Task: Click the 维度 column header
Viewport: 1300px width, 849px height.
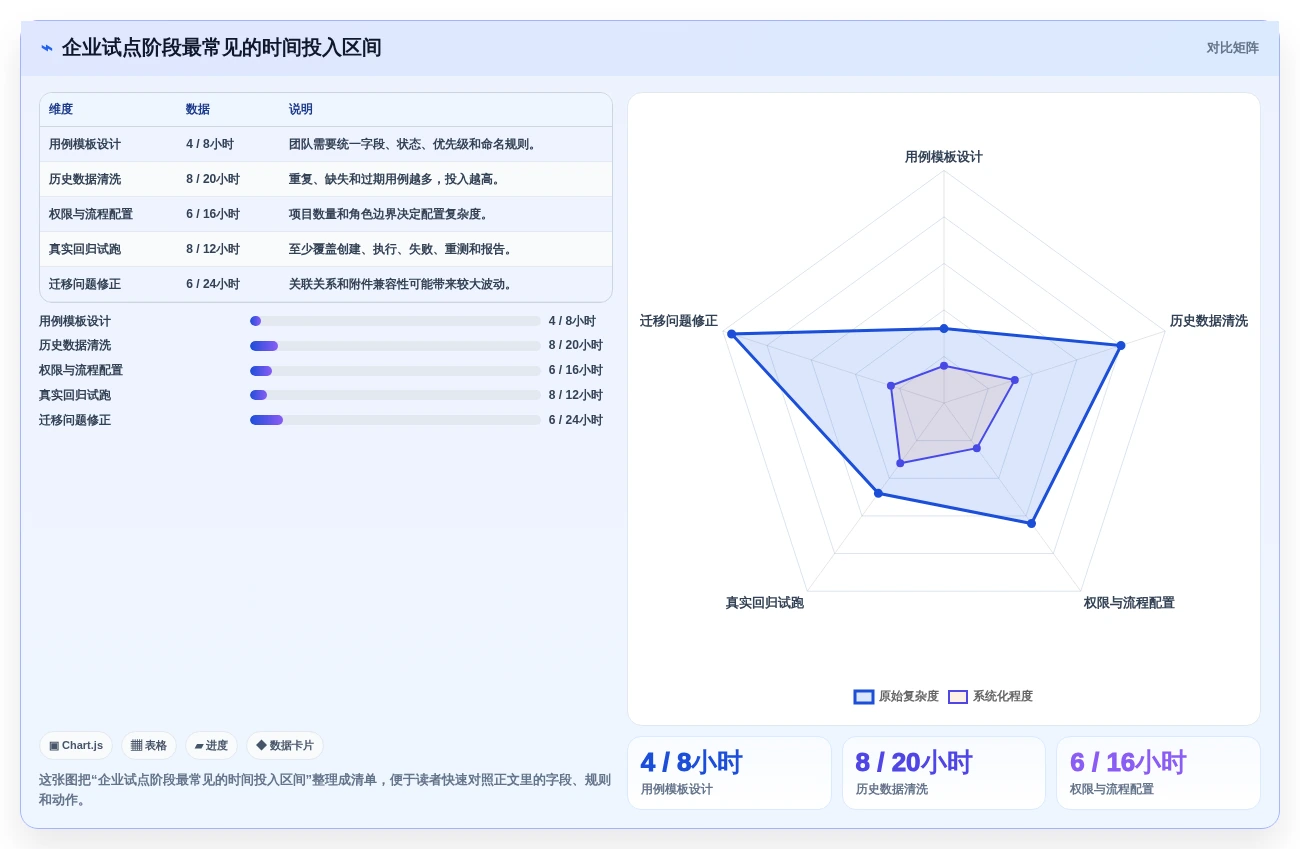Action: 61,110
